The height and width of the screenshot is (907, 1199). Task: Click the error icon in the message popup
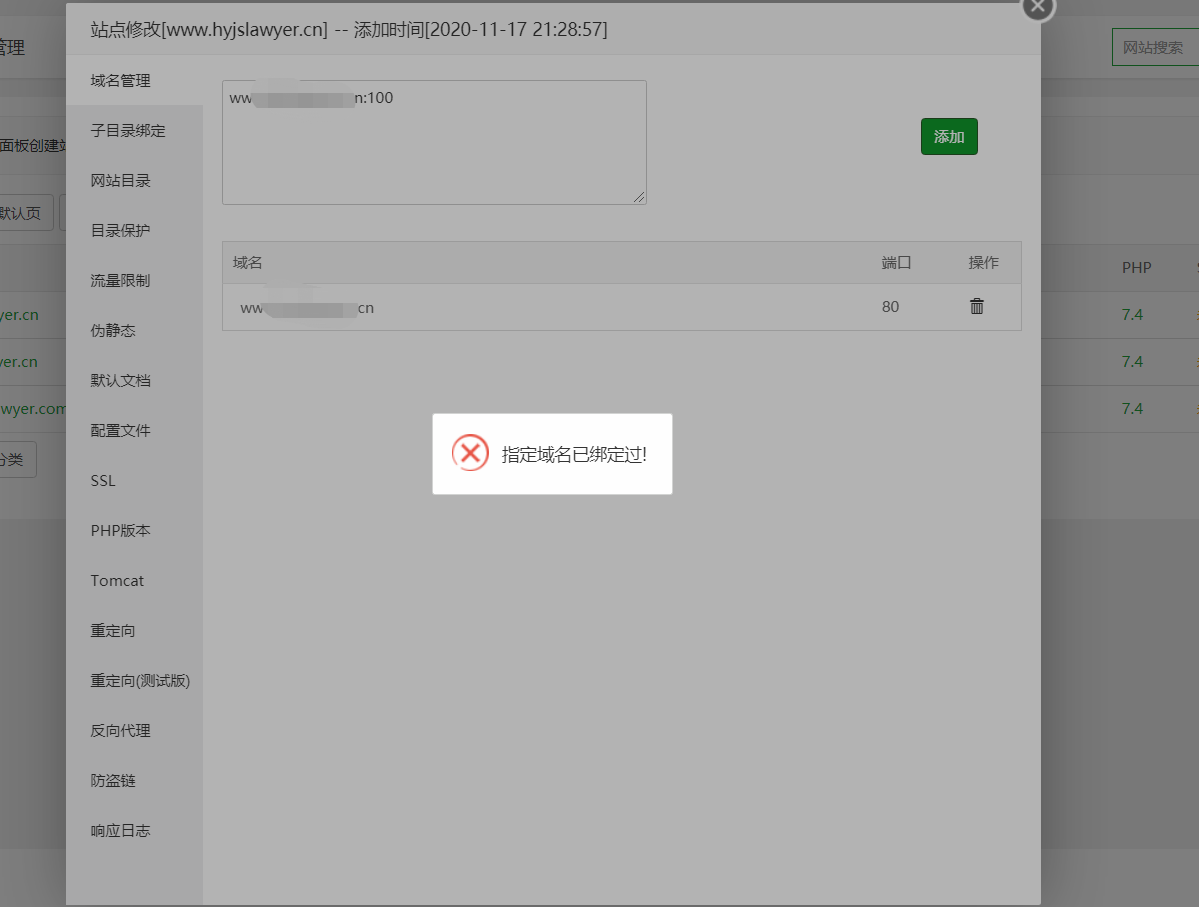tap(470, 453)
